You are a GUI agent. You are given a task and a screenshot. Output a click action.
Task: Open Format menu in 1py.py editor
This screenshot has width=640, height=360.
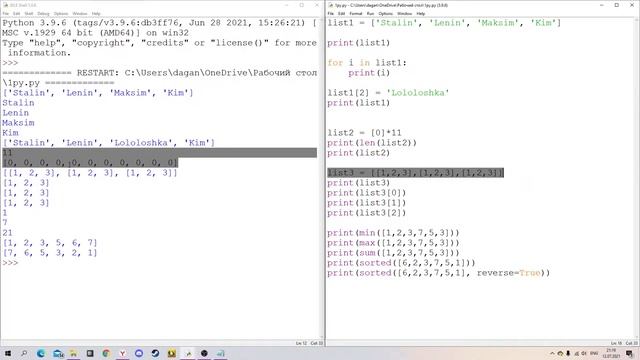pyautogui.click(x=356, y=13)
